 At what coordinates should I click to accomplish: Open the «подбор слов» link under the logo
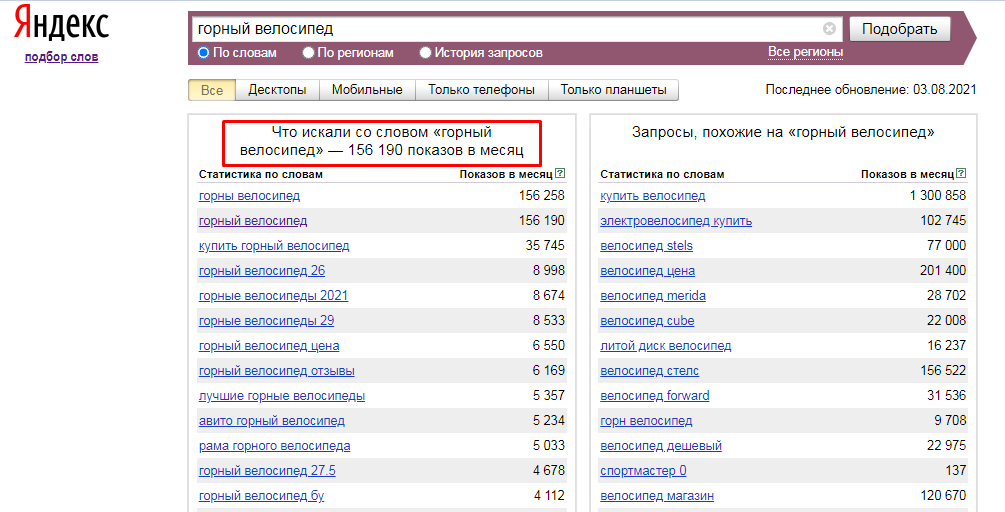(61, 57)
